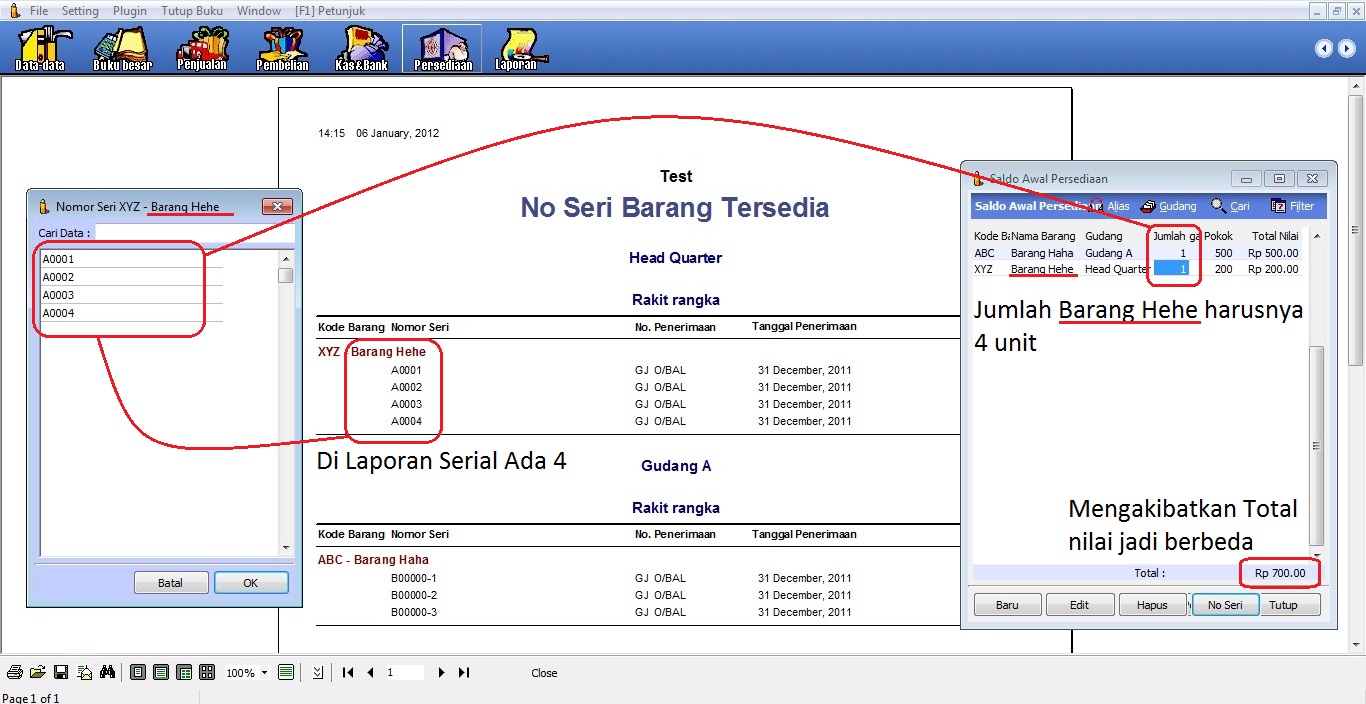This screenshot has width=1366, height=704.
Task: Open the Persediaan module
Action: click(442, 48)
